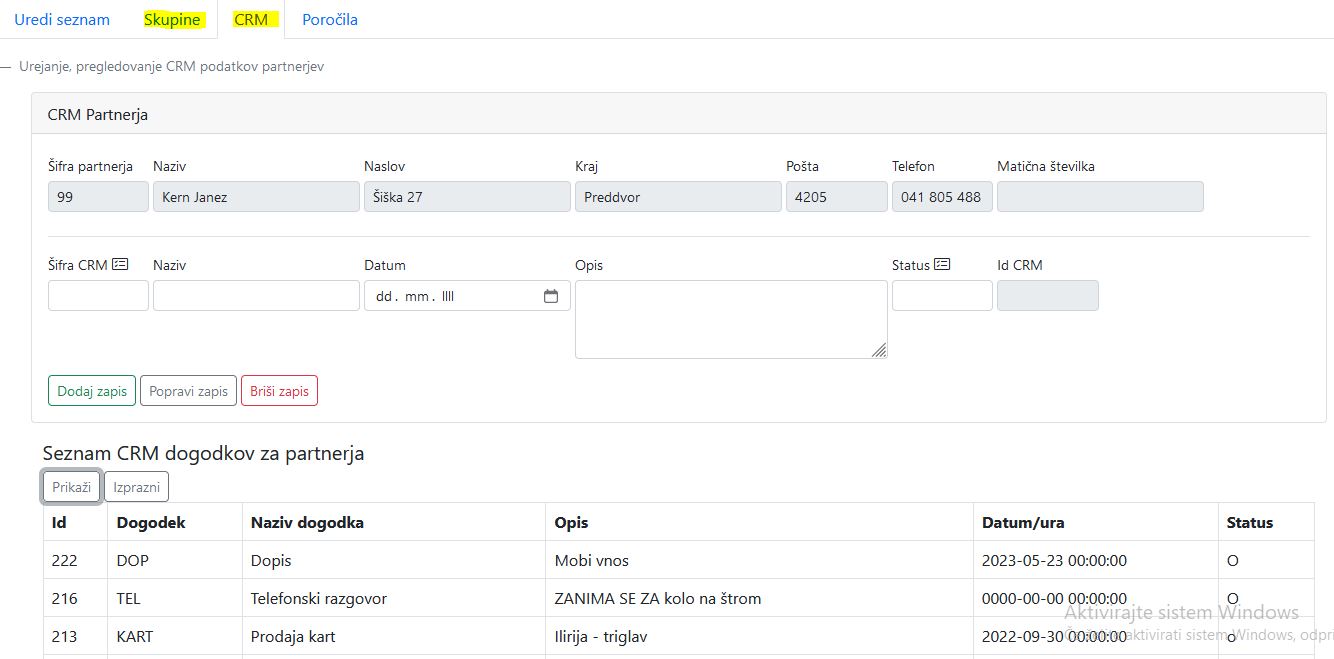The image size is (1334, 659).
Task: Open the calendar picker in Datum field
Action: point(551,296)
